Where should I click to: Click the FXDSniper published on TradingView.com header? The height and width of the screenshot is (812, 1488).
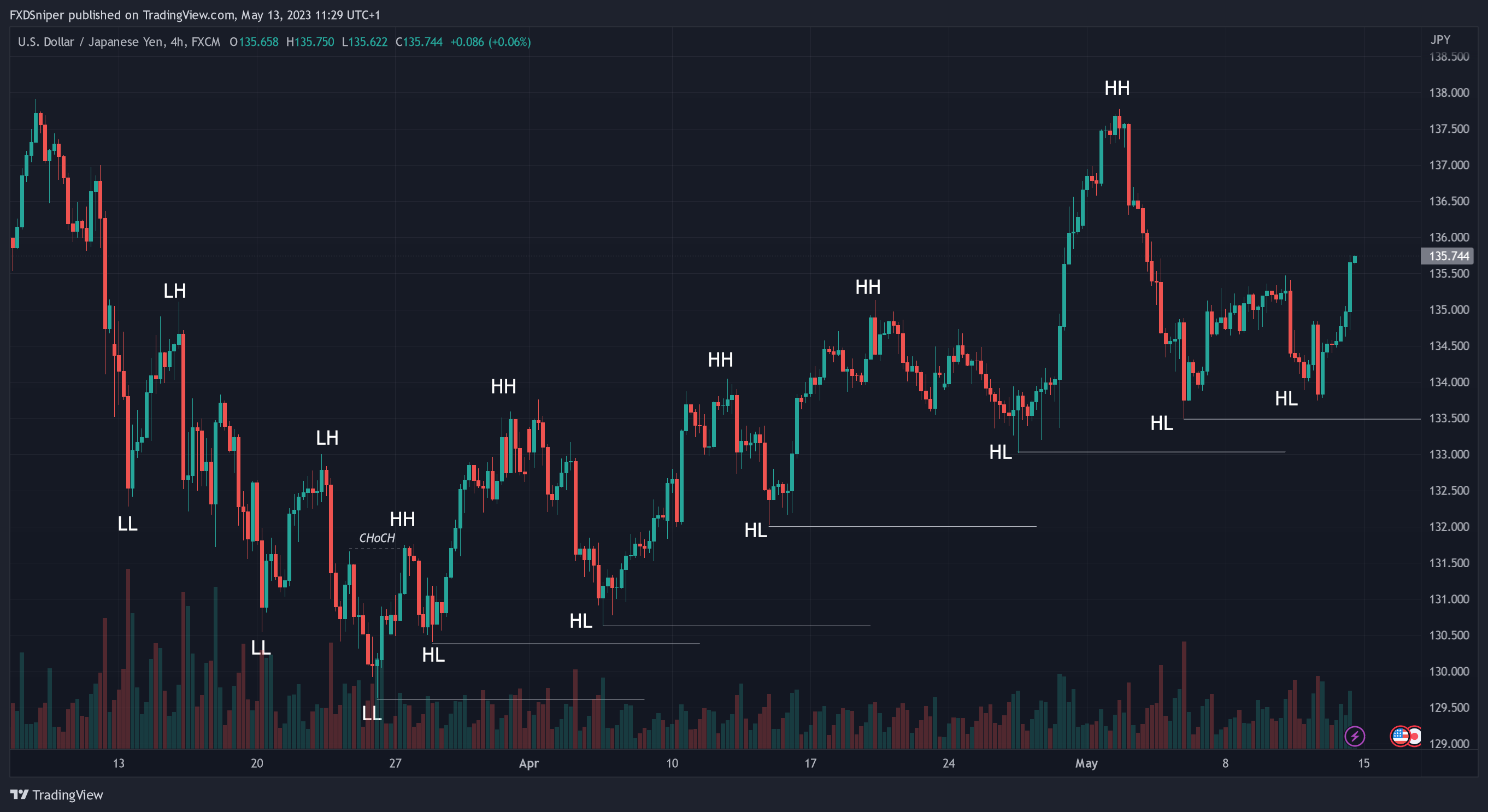point(195,15)
